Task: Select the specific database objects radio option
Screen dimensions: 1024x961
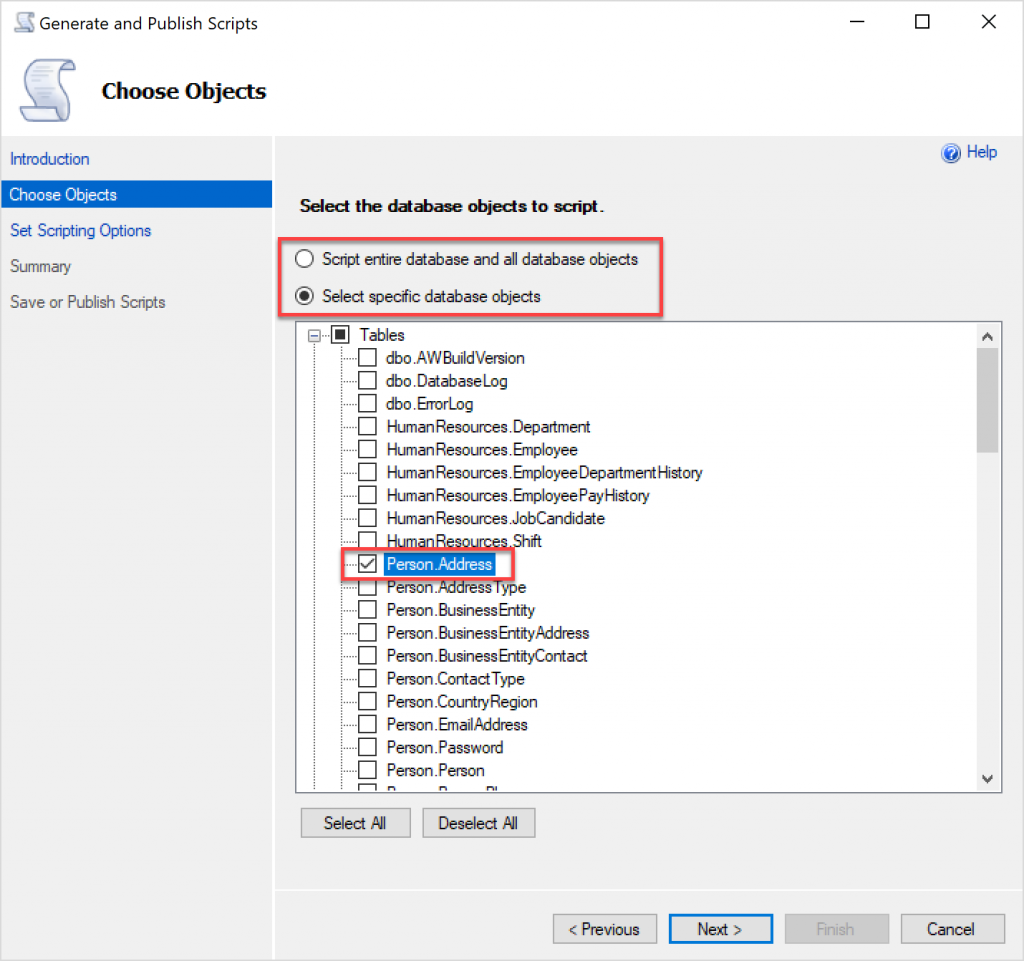Action: 304,296
